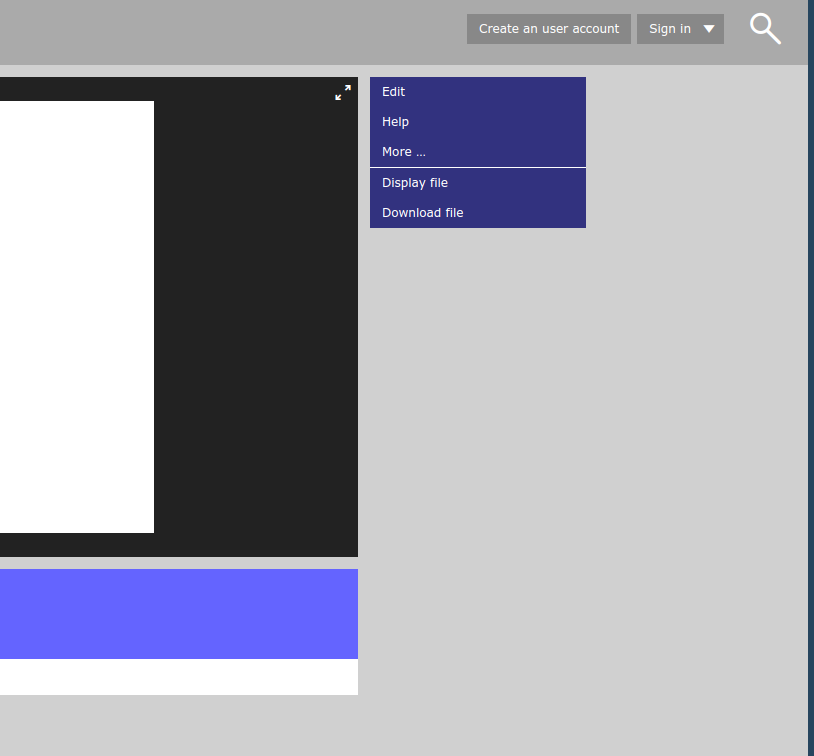Open Help in the side menu

click(x=396, y=122)
